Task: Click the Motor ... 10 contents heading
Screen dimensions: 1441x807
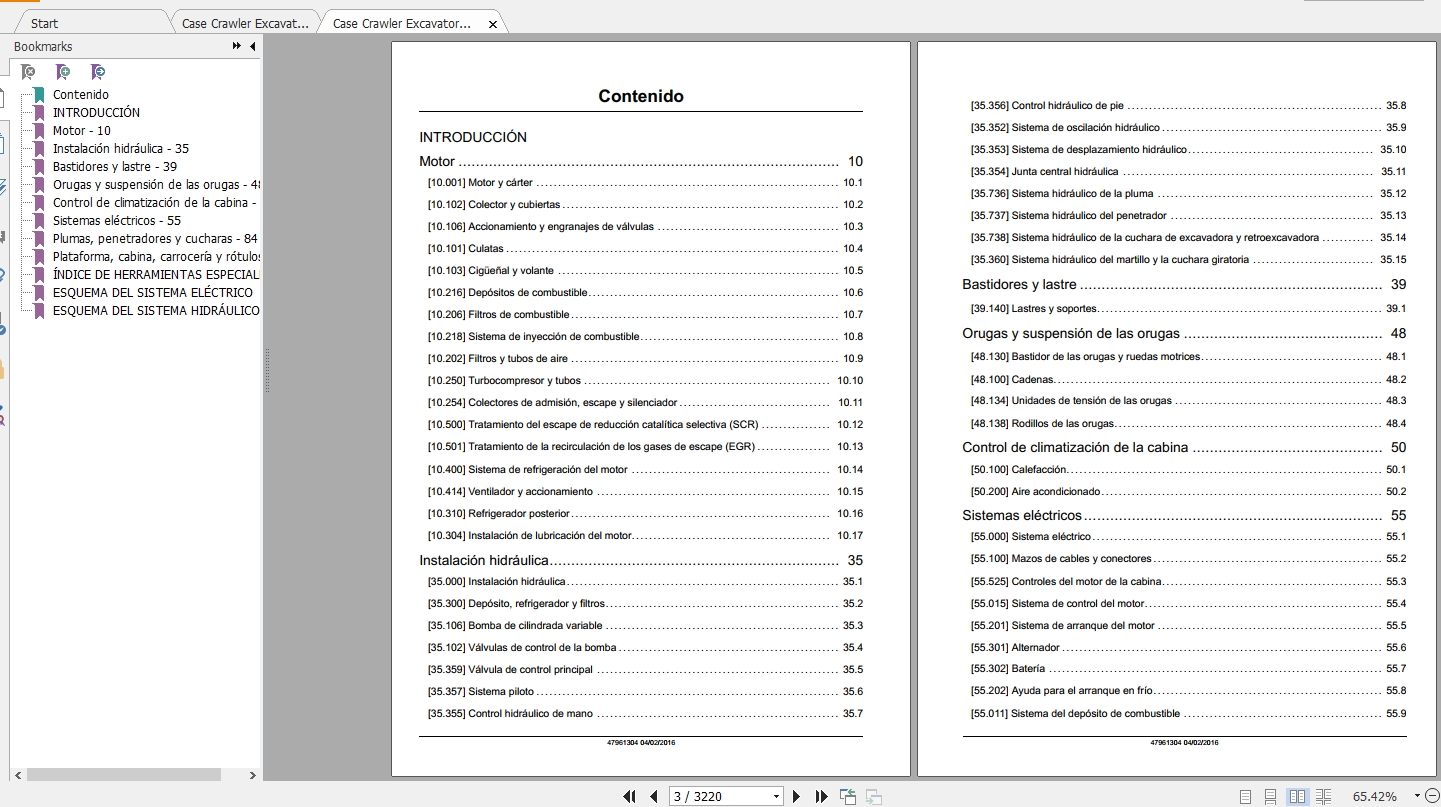Action: [641, 161]
